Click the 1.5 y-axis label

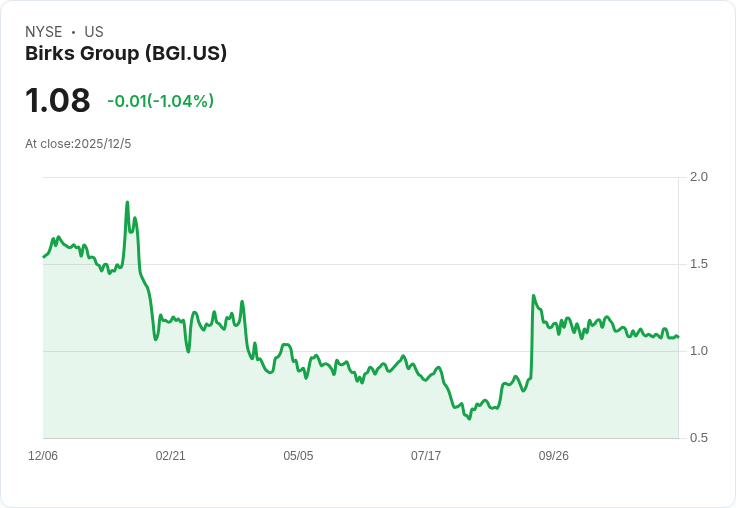(x=699, y=264)
